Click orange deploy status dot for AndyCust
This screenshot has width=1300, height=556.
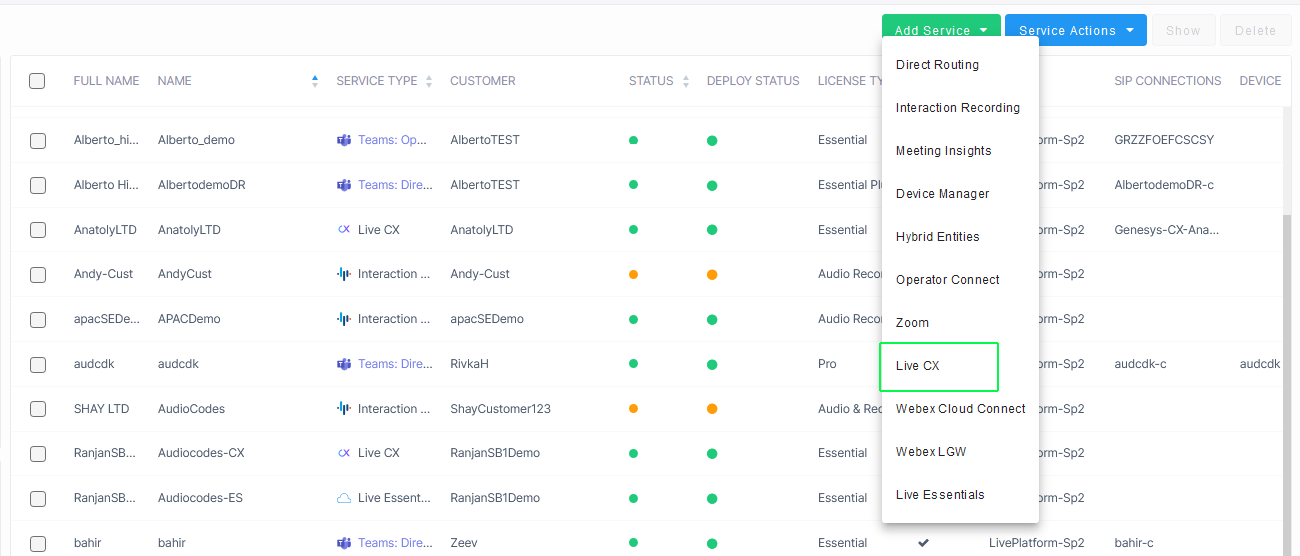(x=712, y=274)
